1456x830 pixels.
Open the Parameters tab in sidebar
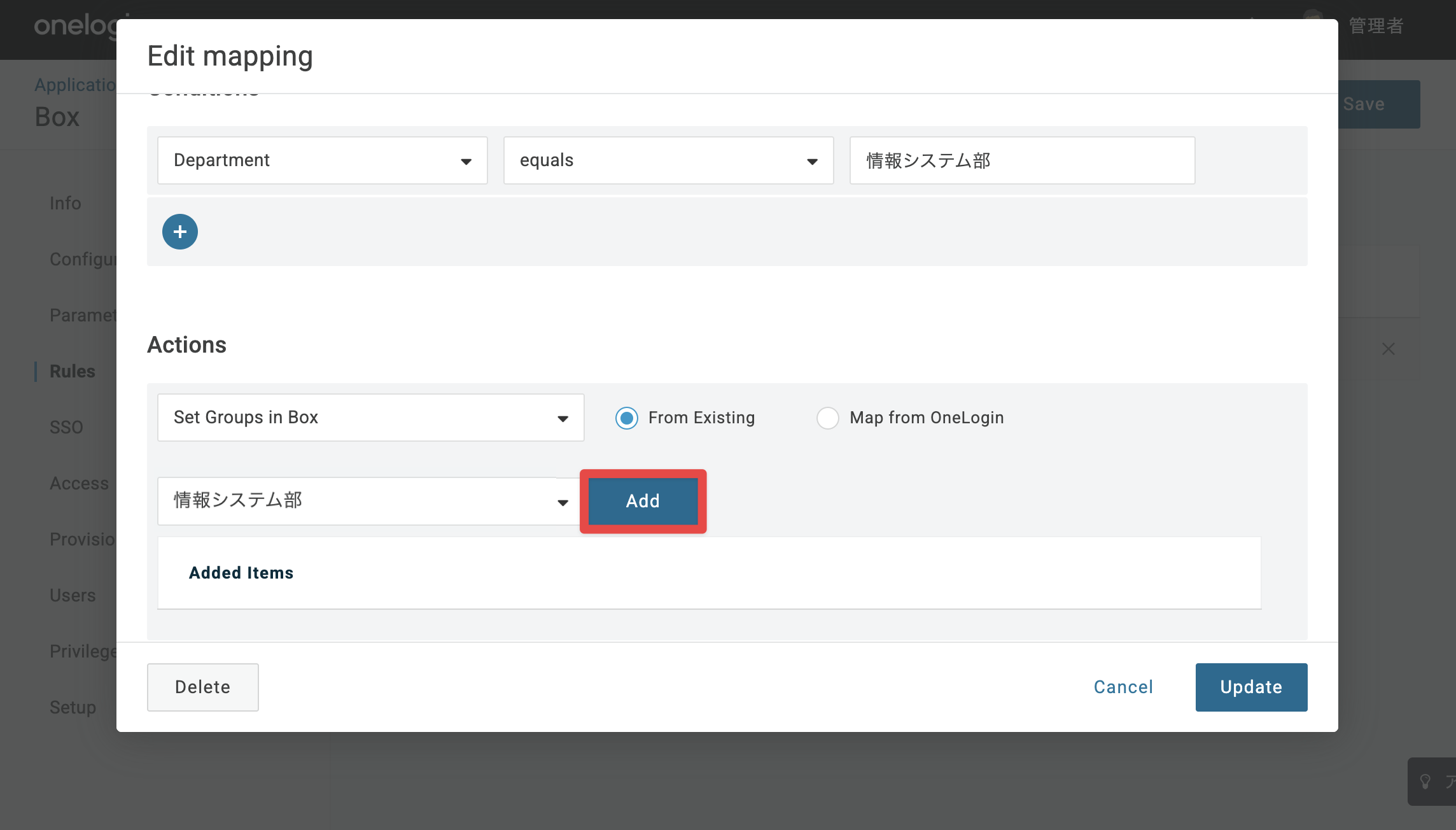click(x=83, y=315)
